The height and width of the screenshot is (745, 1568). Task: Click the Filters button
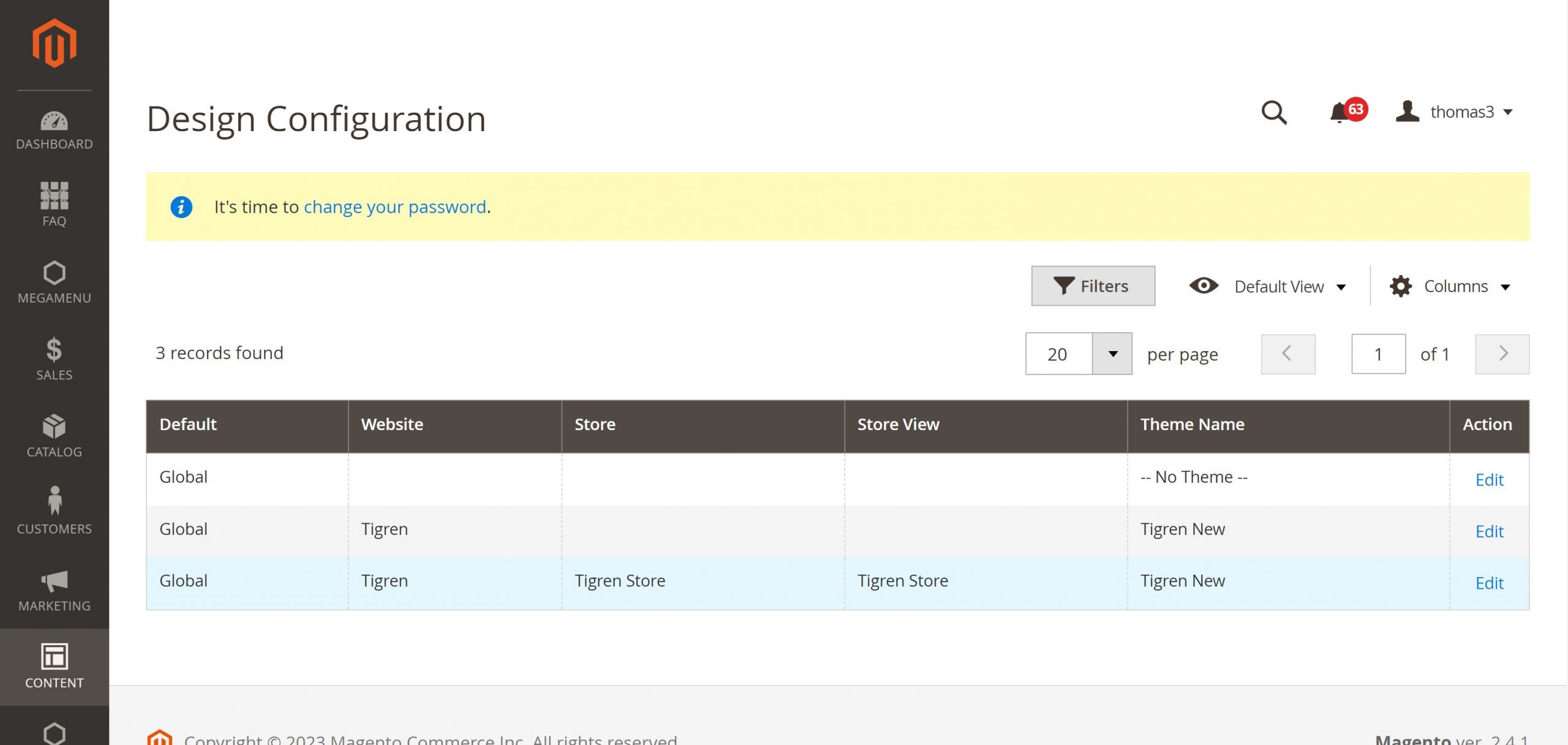click(x=1093, y=286)
